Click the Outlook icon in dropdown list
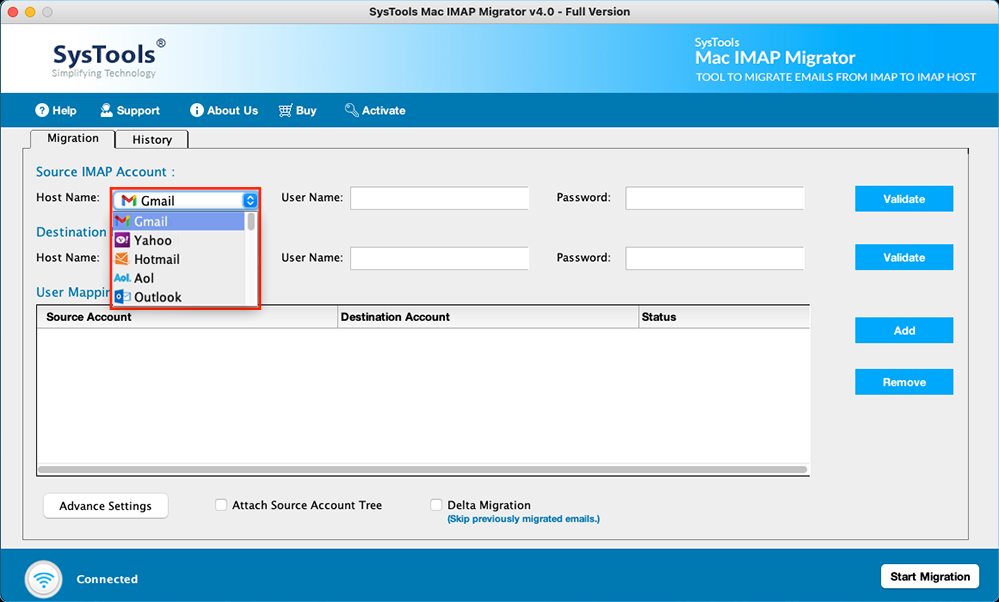The image size is (999, 602). point(122,297)
